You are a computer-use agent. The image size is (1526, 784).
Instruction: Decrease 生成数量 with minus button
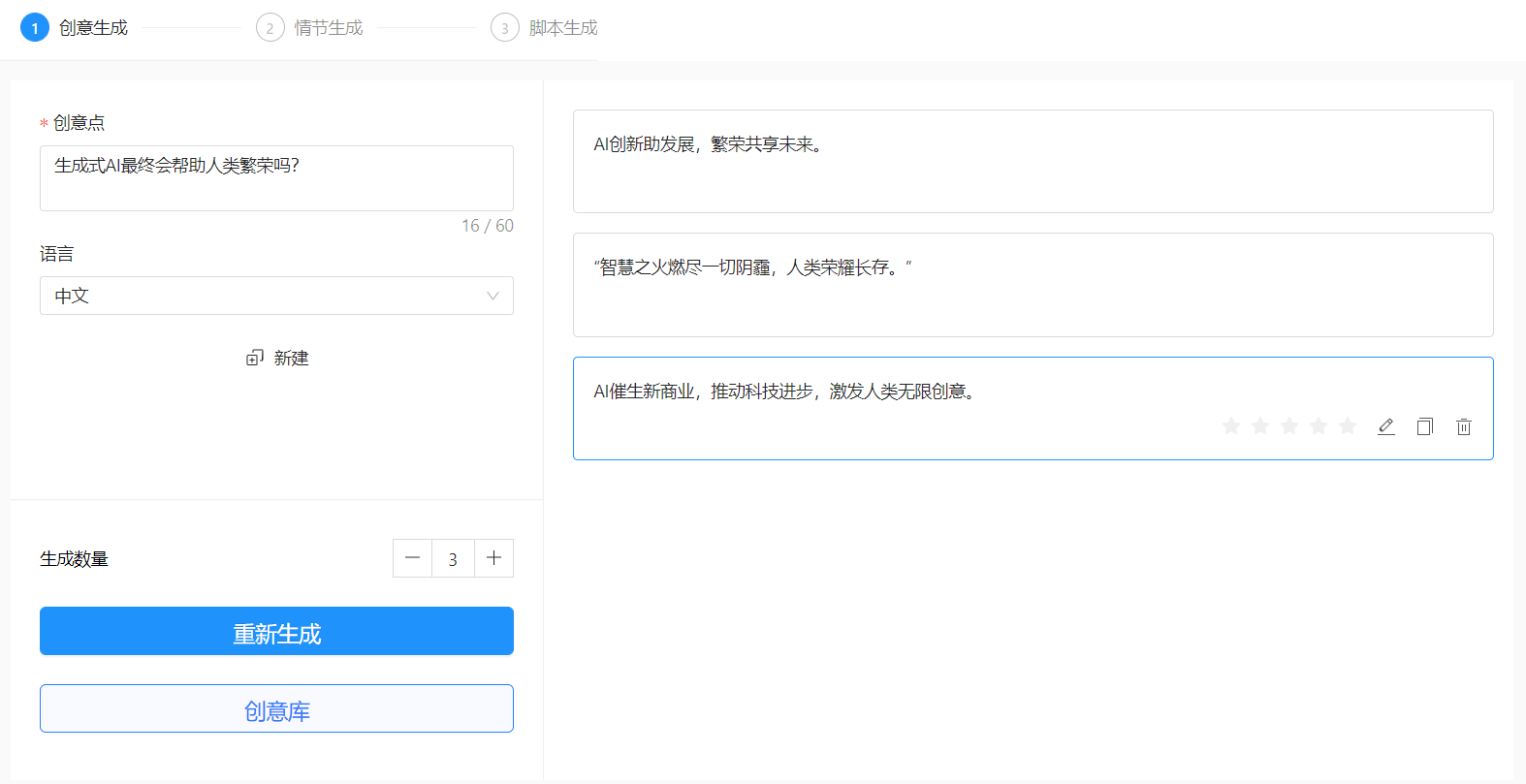coord(412,558)
